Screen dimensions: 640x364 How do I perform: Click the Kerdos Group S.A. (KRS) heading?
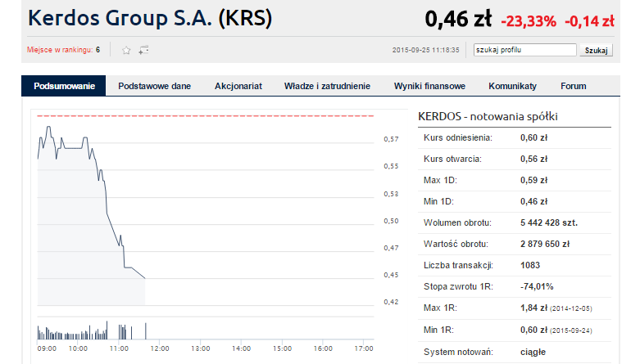point(150,18)
